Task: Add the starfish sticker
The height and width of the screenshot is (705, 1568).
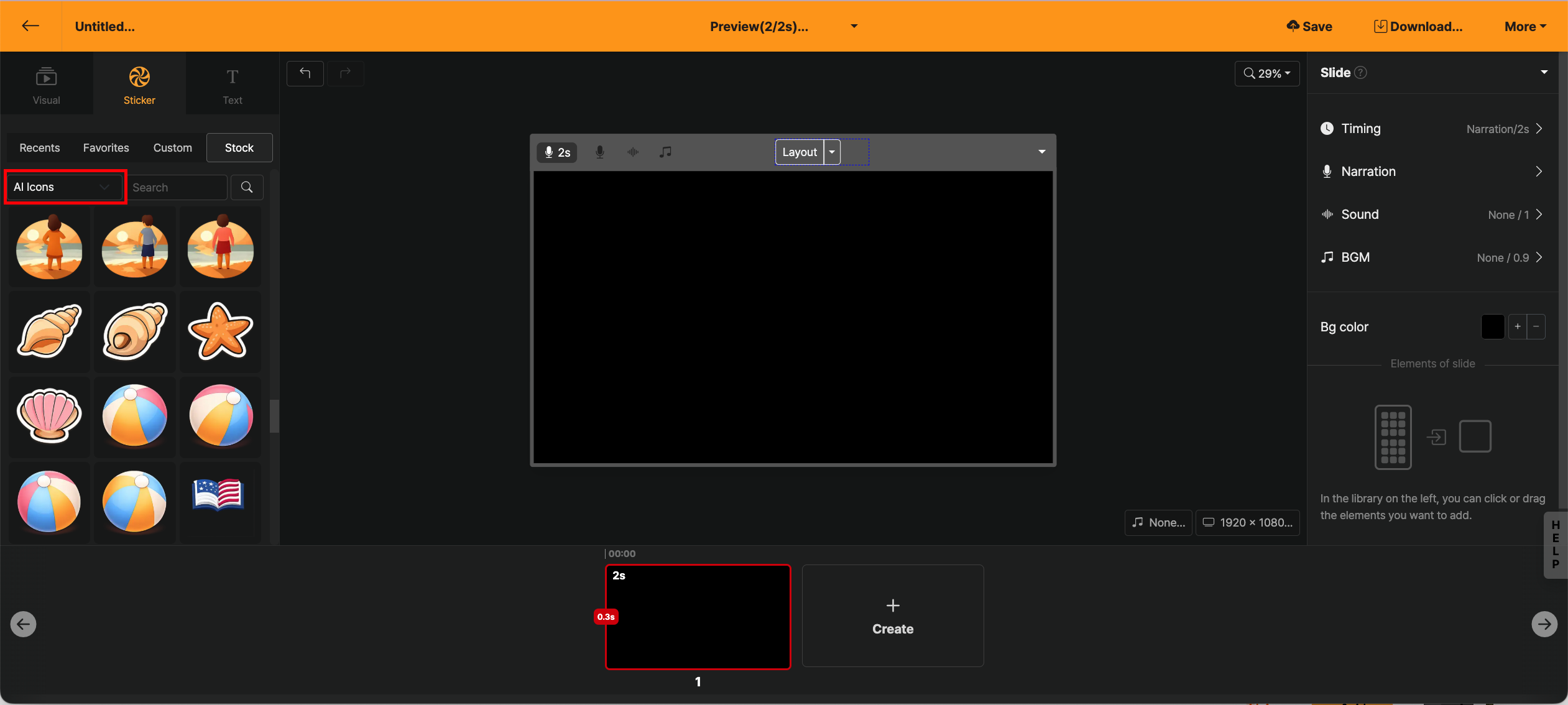Action: coord(220,331)
